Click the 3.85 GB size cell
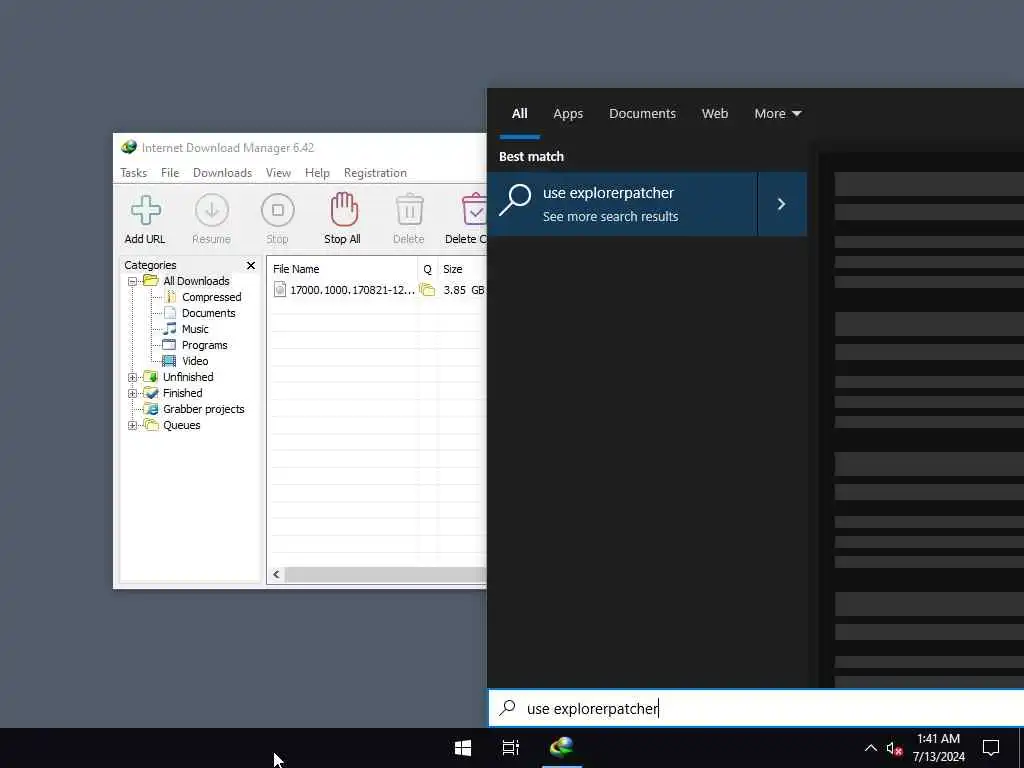 (x=463, y=290)
